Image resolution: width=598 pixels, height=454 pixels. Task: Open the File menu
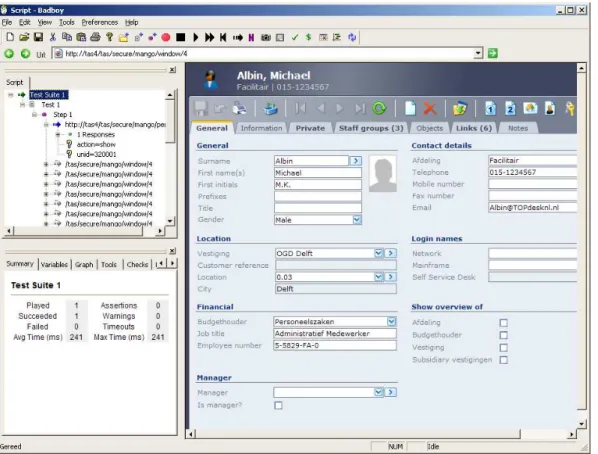pos(7,23)
